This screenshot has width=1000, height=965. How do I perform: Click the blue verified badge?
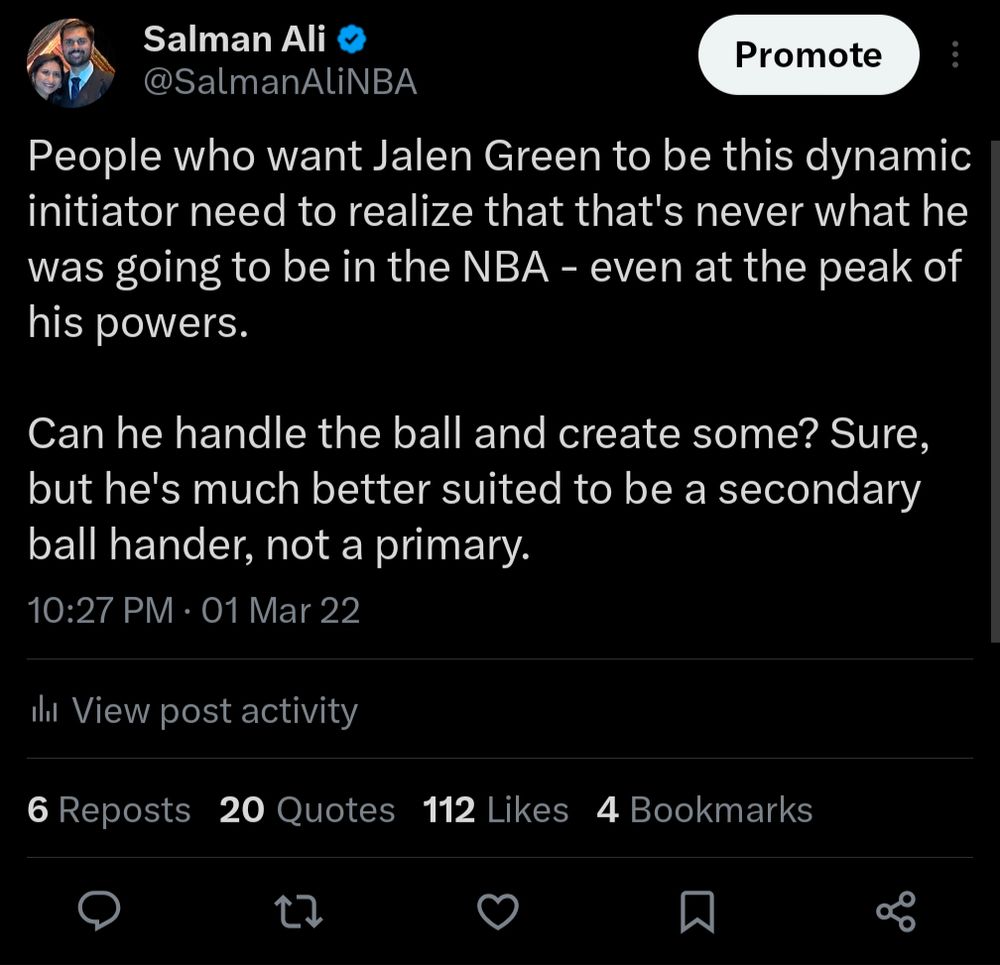pos(353,40)
